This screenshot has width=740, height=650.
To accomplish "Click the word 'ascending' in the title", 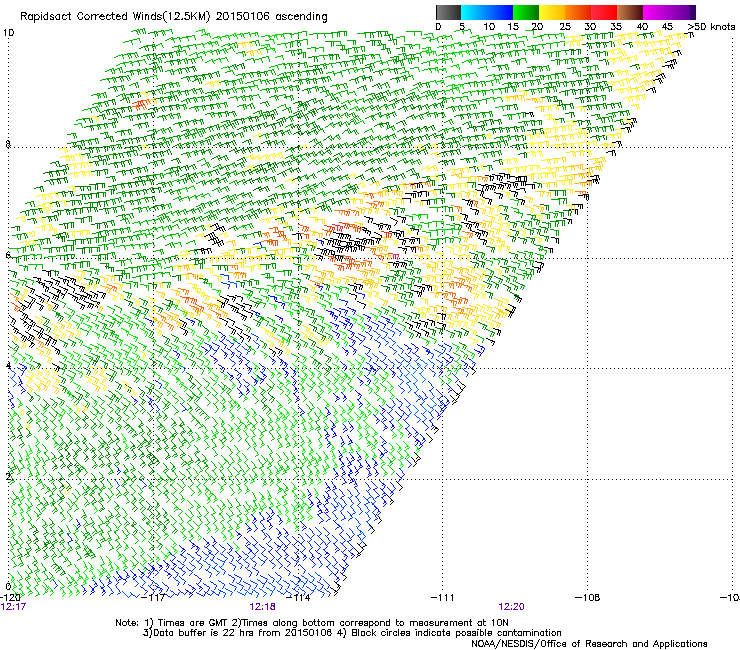I will 301,17.
